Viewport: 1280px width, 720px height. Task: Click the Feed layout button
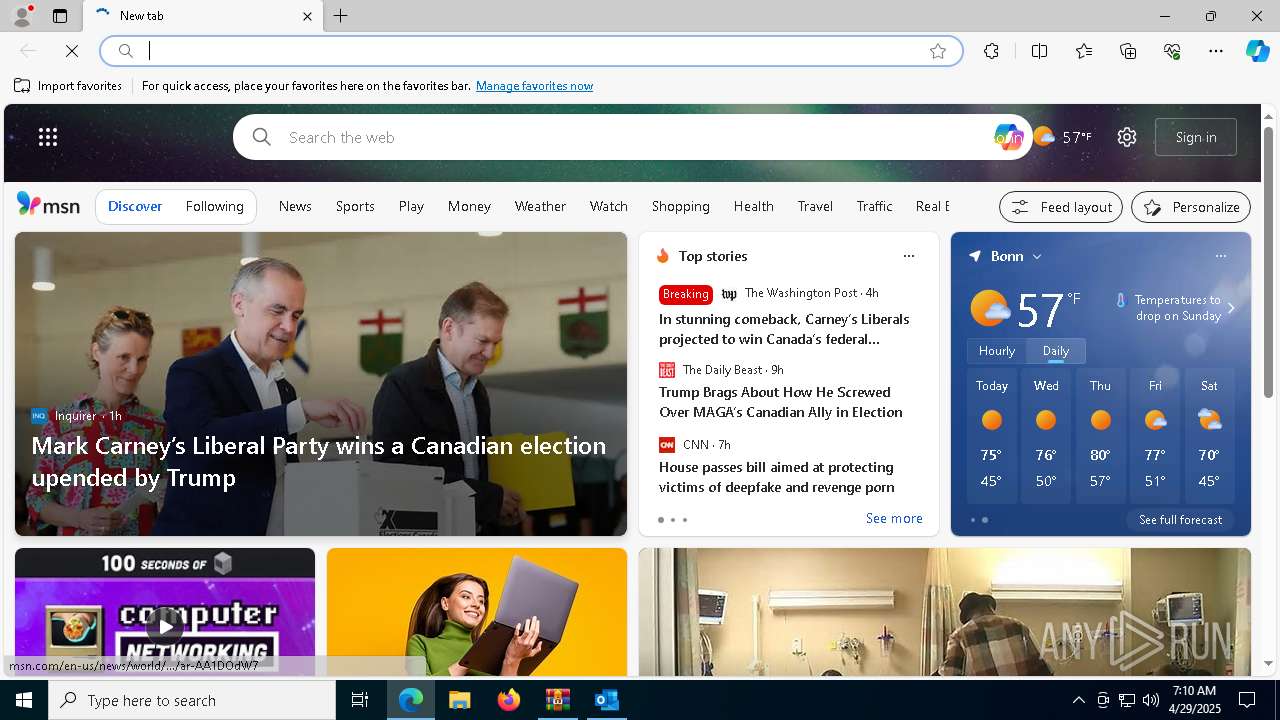pyautogui.click(x=1061, y=207)
